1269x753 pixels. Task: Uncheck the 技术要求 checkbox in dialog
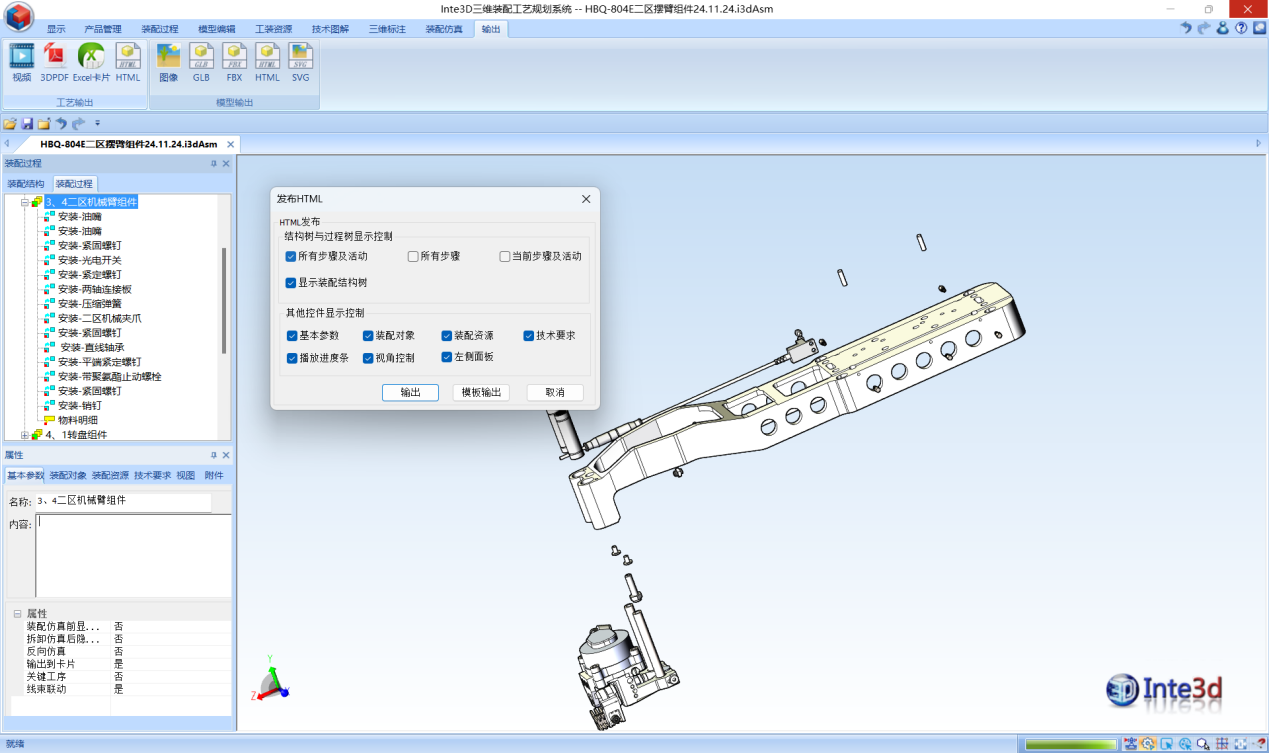tap(529, 336)
